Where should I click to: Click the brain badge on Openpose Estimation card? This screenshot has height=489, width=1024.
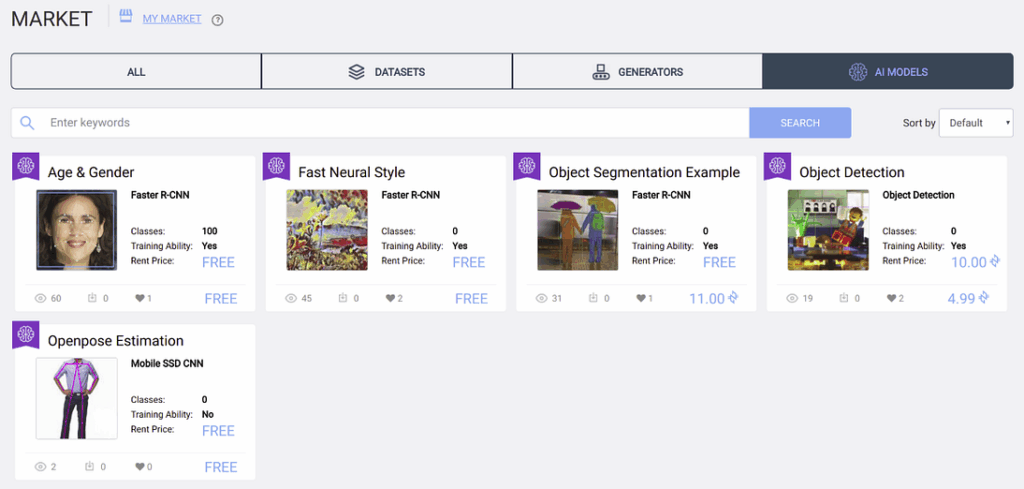(25, 335)
